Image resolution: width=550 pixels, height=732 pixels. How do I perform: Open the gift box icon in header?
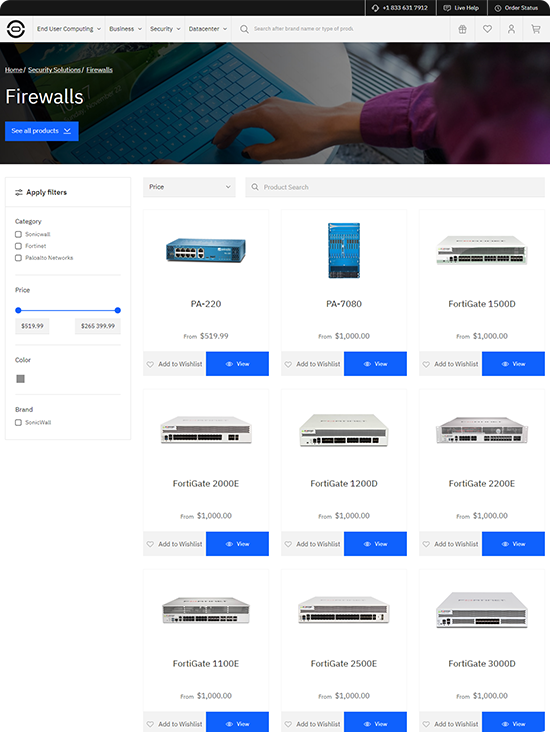click(x=462, y=29)
